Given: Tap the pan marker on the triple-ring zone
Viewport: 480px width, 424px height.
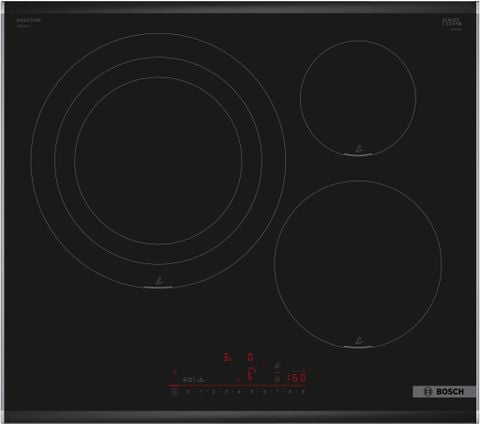Looking at the screenshot, I should click(x=159, y=280).
